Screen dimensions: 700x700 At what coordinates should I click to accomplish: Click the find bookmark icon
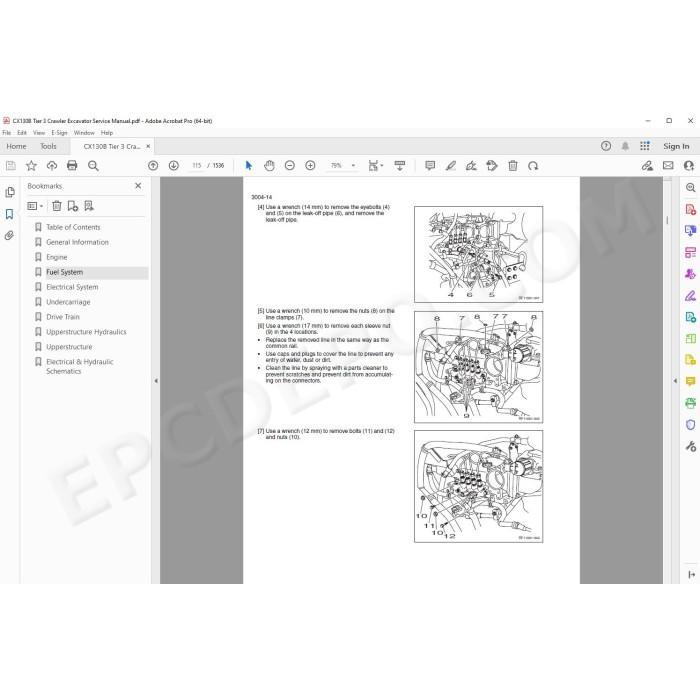click(x=89, y=206)
